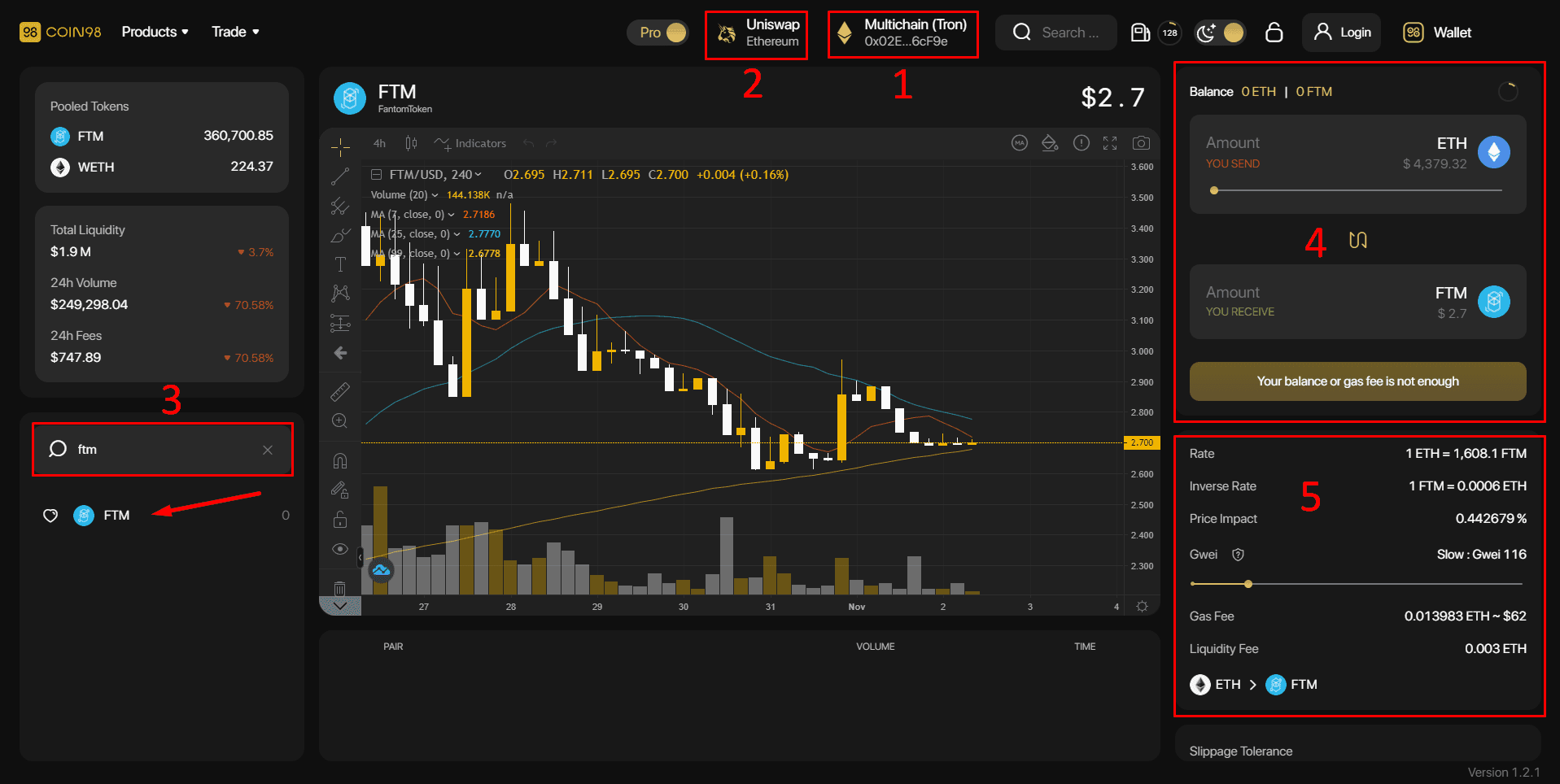The height and width of the screenshot is (784, 1560).
Task: Open the Trade menu
Action: click(x=235, y=32)
